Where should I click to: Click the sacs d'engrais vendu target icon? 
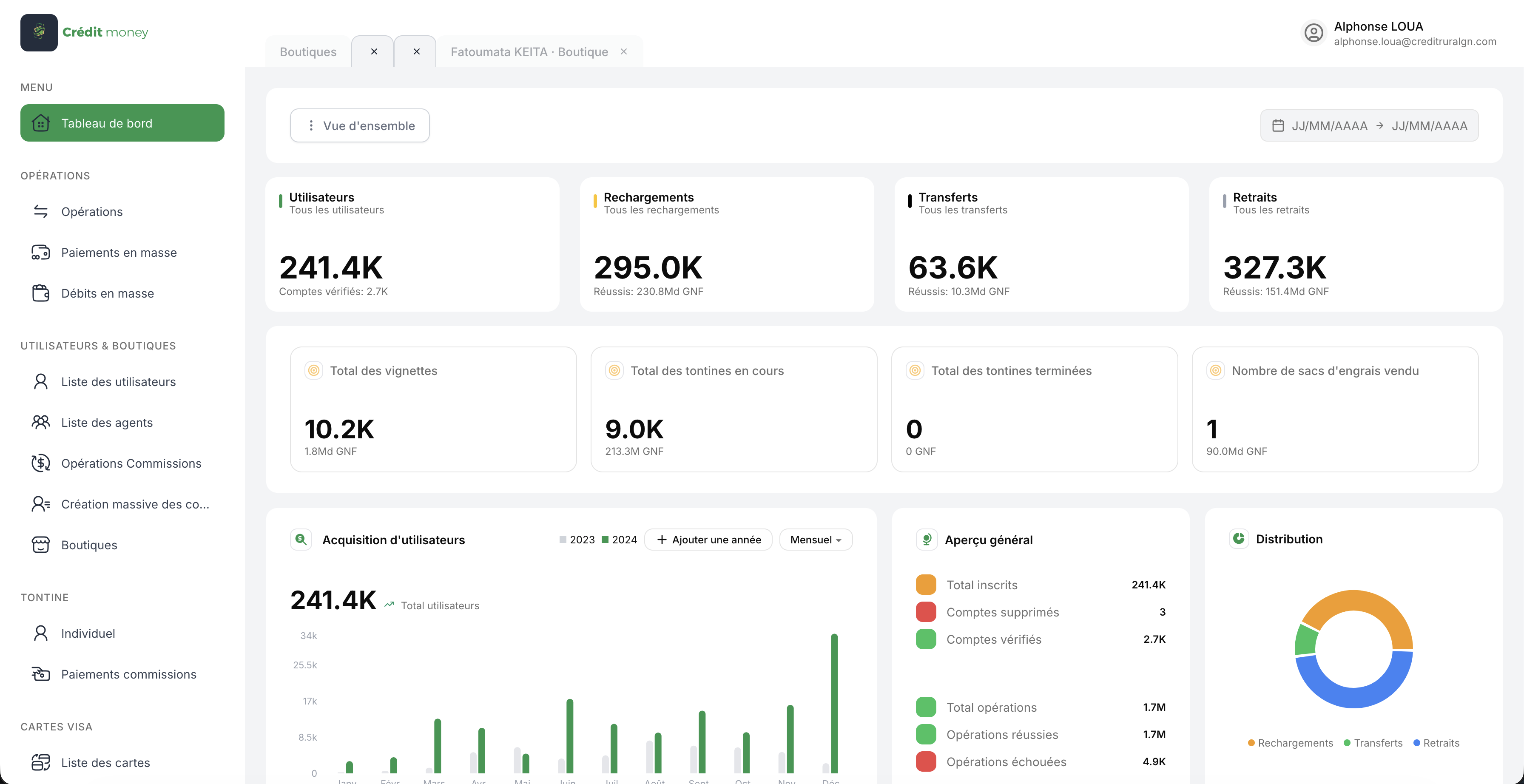click(1215, 370)
